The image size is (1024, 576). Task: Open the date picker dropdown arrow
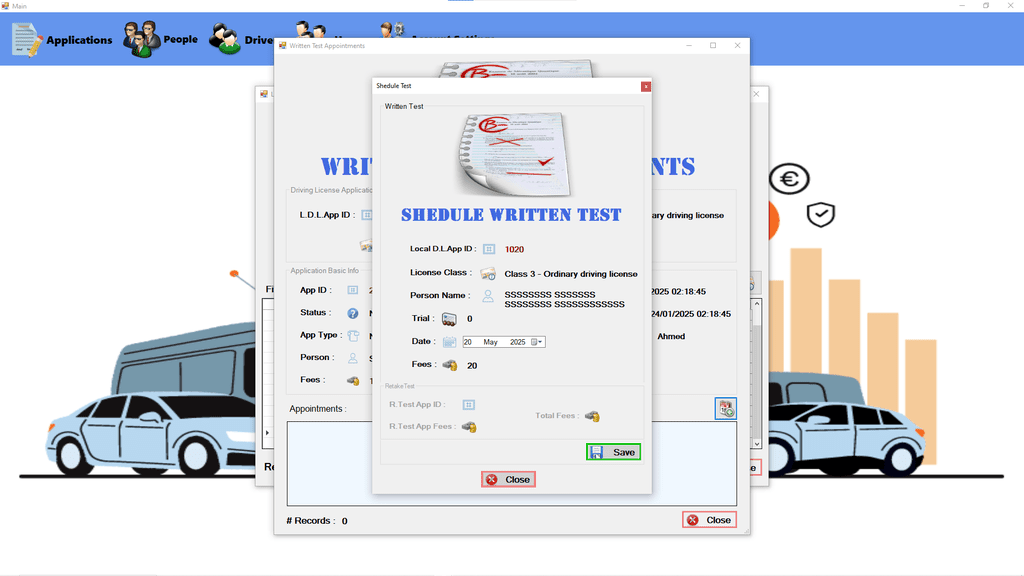(539, 342)
